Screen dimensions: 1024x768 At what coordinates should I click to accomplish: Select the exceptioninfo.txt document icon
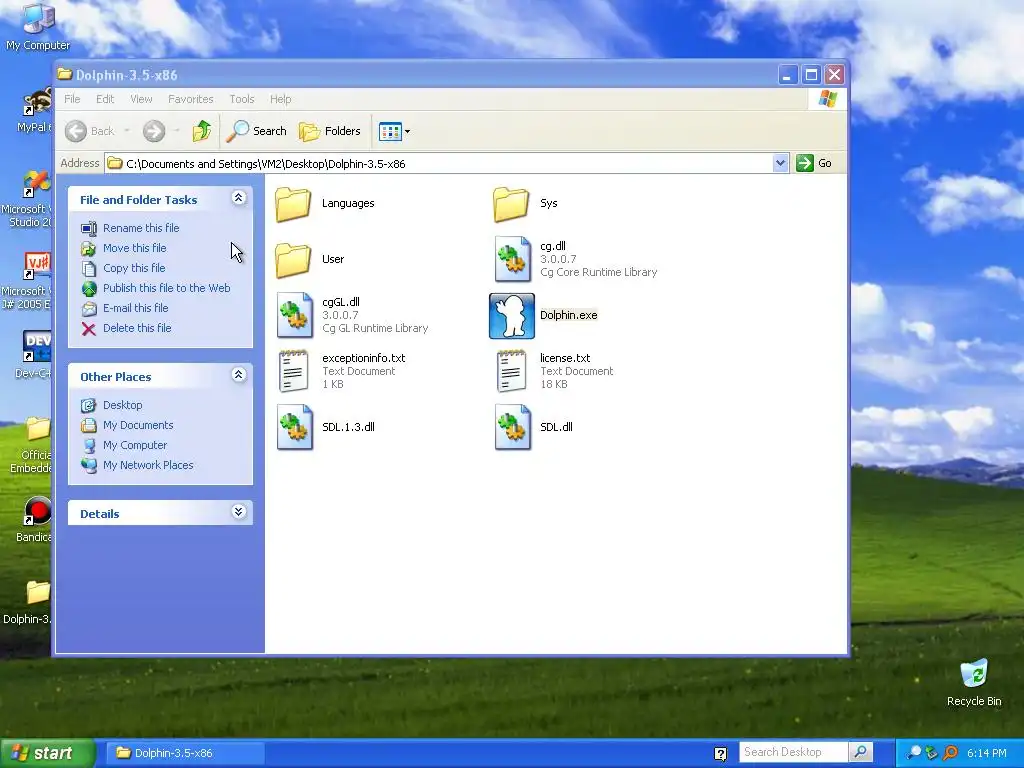coord(293,371)
